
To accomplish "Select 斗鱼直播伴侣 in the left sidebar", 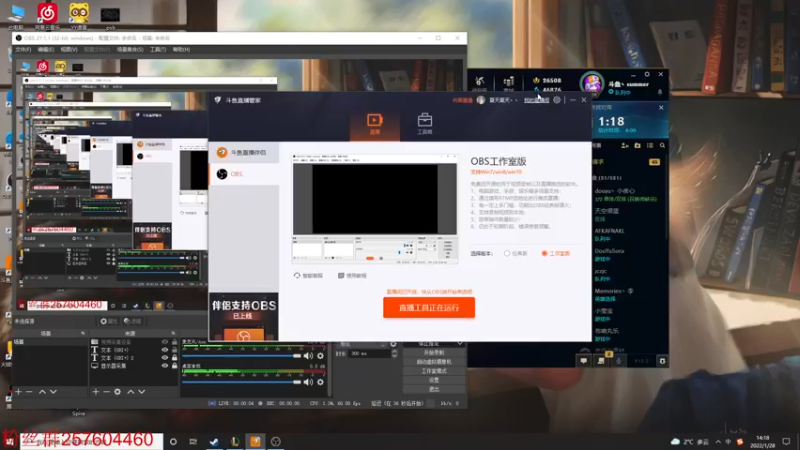I will 244,153.
